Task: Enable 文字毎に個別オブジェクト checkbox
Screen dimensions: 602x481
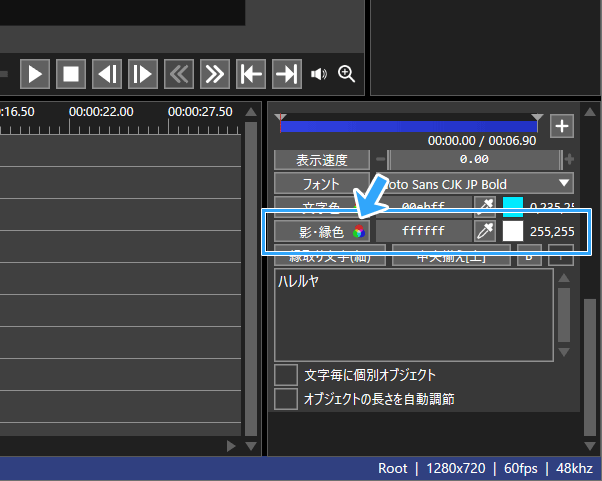Action: point(286,375)
